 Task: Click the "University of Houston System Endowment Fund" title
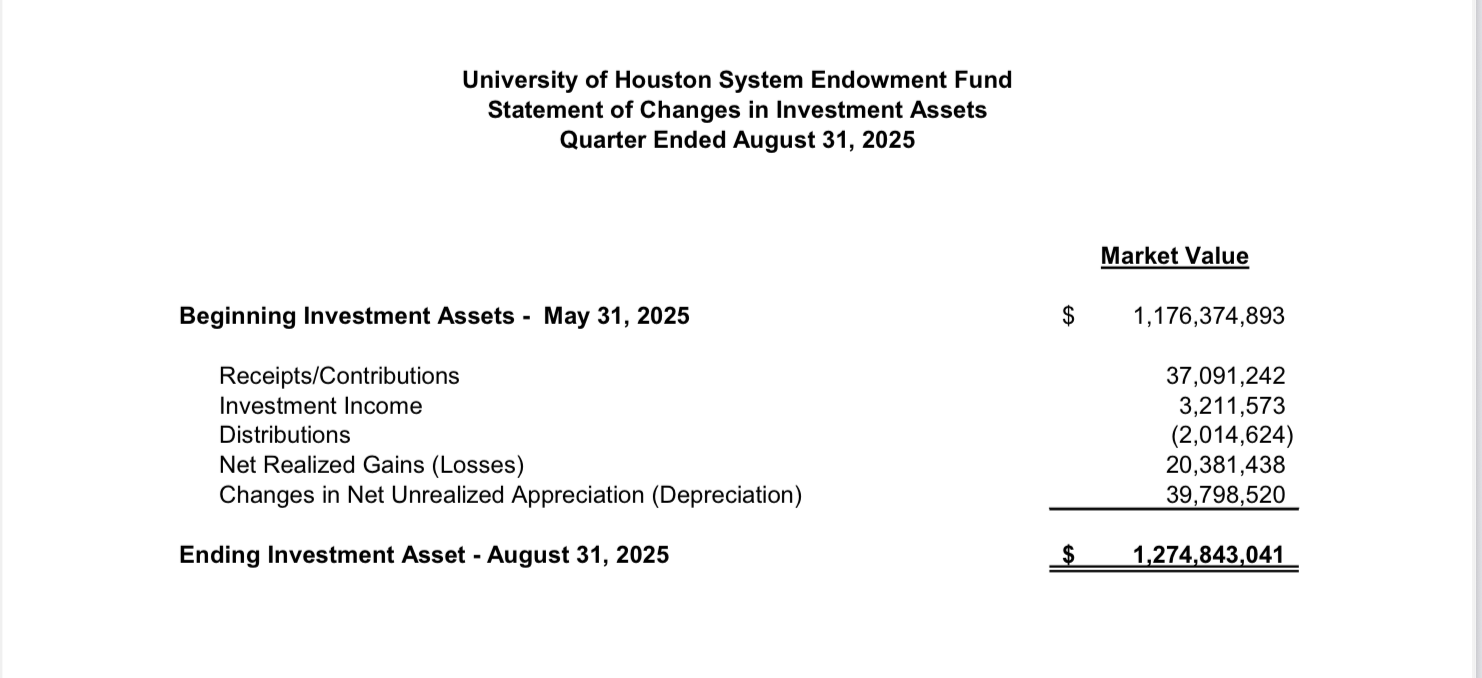(737, 80)
